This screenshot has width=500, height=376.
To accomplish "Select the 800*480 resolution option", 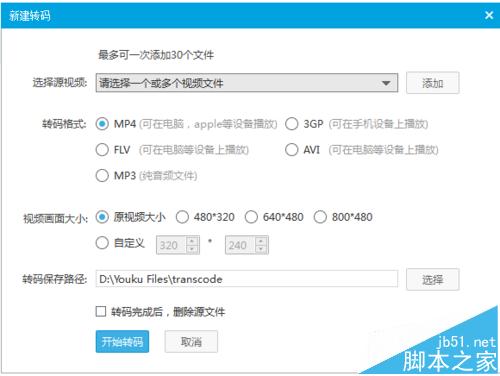I will coord(320,217).
